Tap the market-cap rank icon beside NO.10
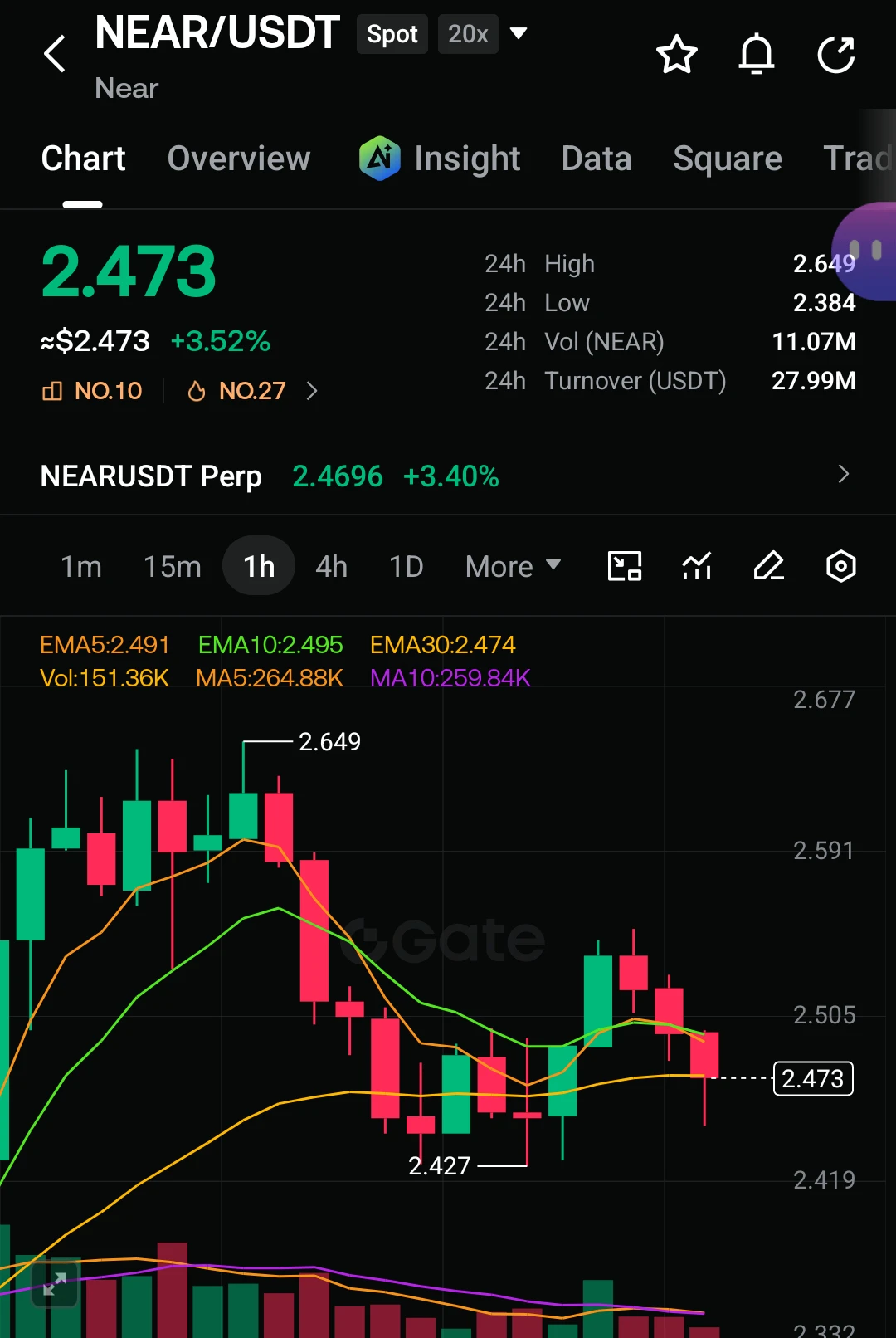The height and width of the screenshot is (1338, 896). [52, 391]
